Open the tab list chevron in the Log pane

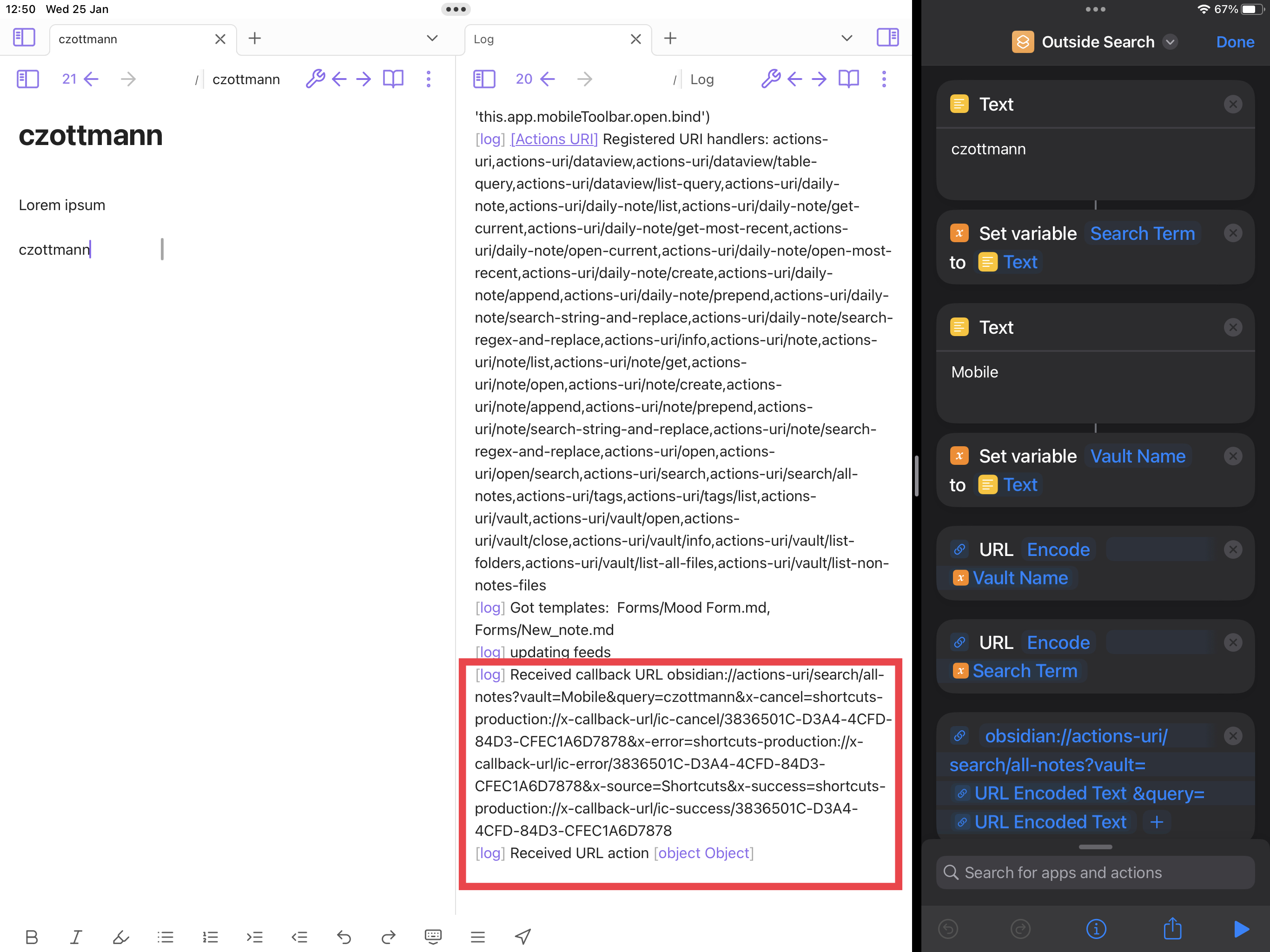click(847, 38)
